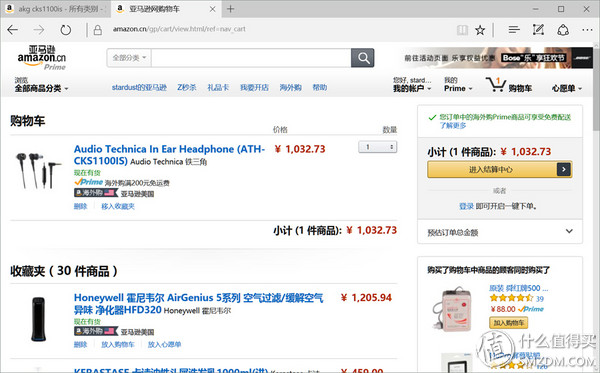Click the search magnifier button
This screenshot has height=373, width=600.
362,58
